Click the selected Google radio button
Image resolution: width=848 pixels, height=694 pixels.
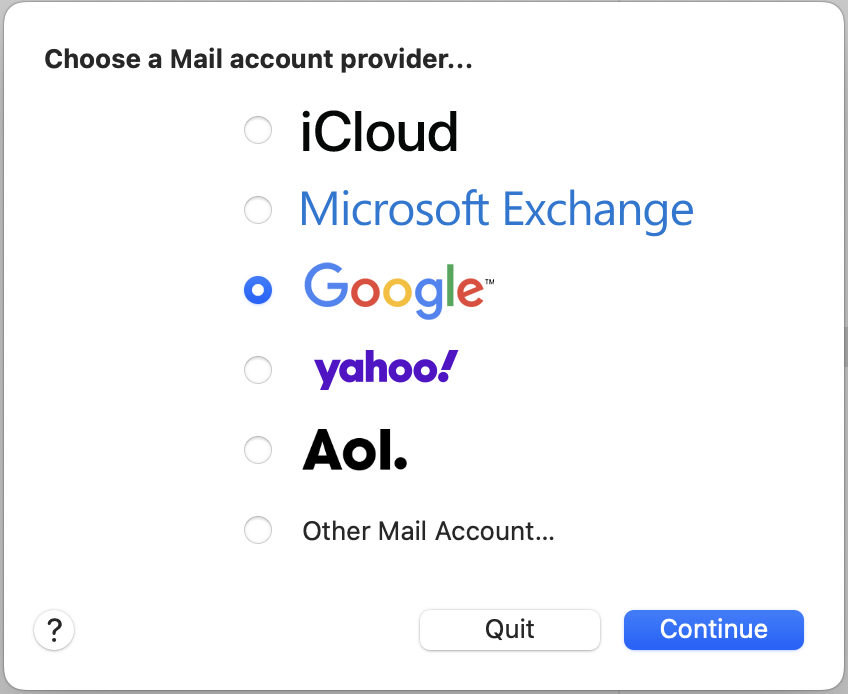coord(258,290)
